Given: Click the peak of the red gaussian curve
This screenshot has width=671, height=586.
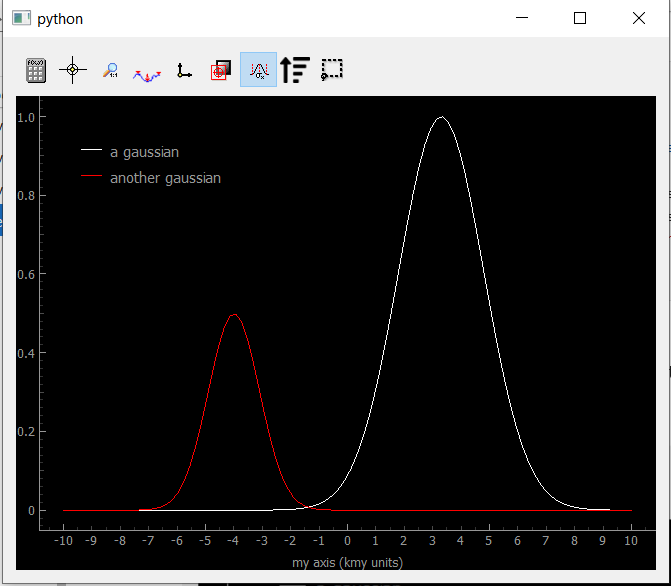Looking at the screenshot, I should click(234, 315).
